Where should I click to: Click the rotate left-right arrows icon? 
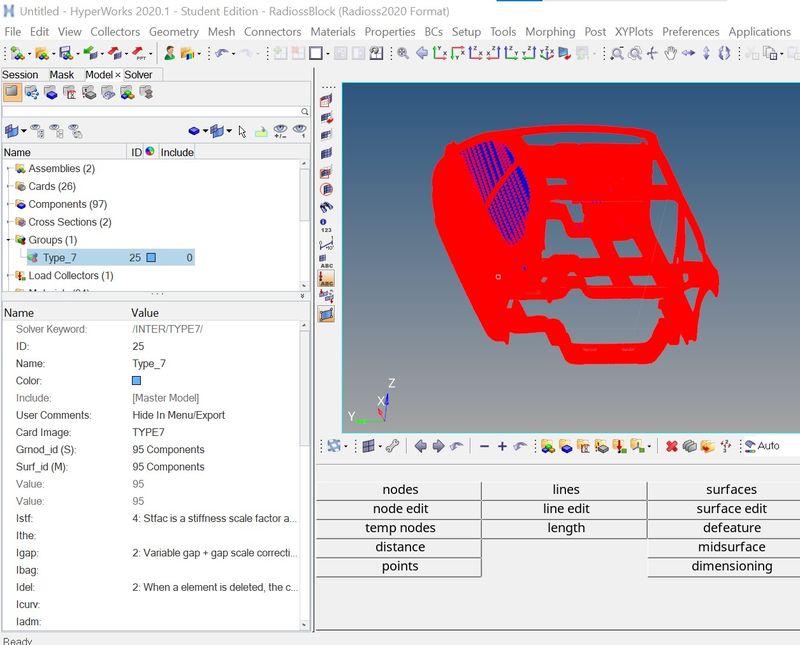688,53
